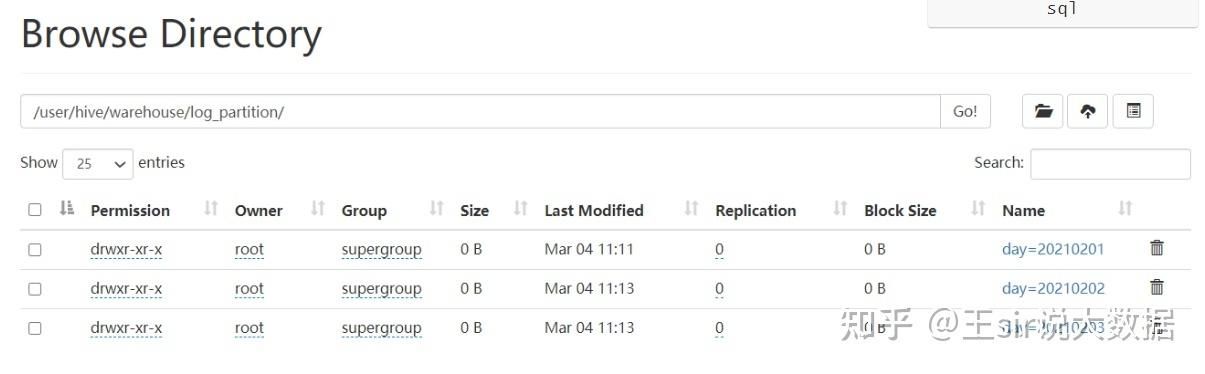Check the day=20210201 row checkbox
Screen dimensions: 1205x374
[x=35, y=250]
